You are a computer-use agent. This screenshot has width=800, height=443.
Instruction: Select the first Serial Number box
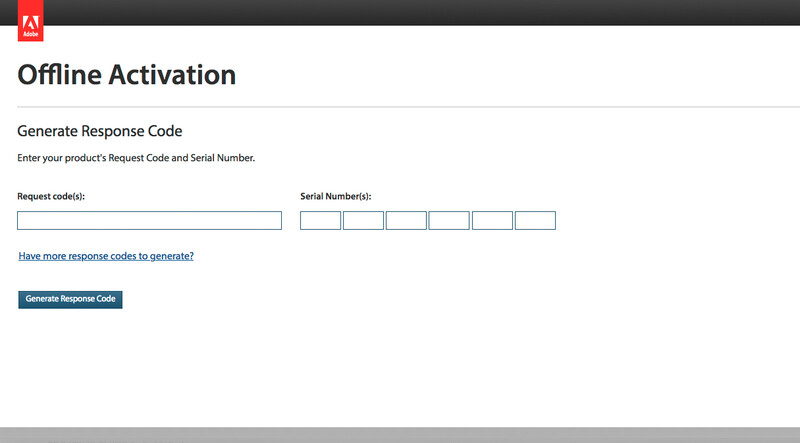coord(320,220)
